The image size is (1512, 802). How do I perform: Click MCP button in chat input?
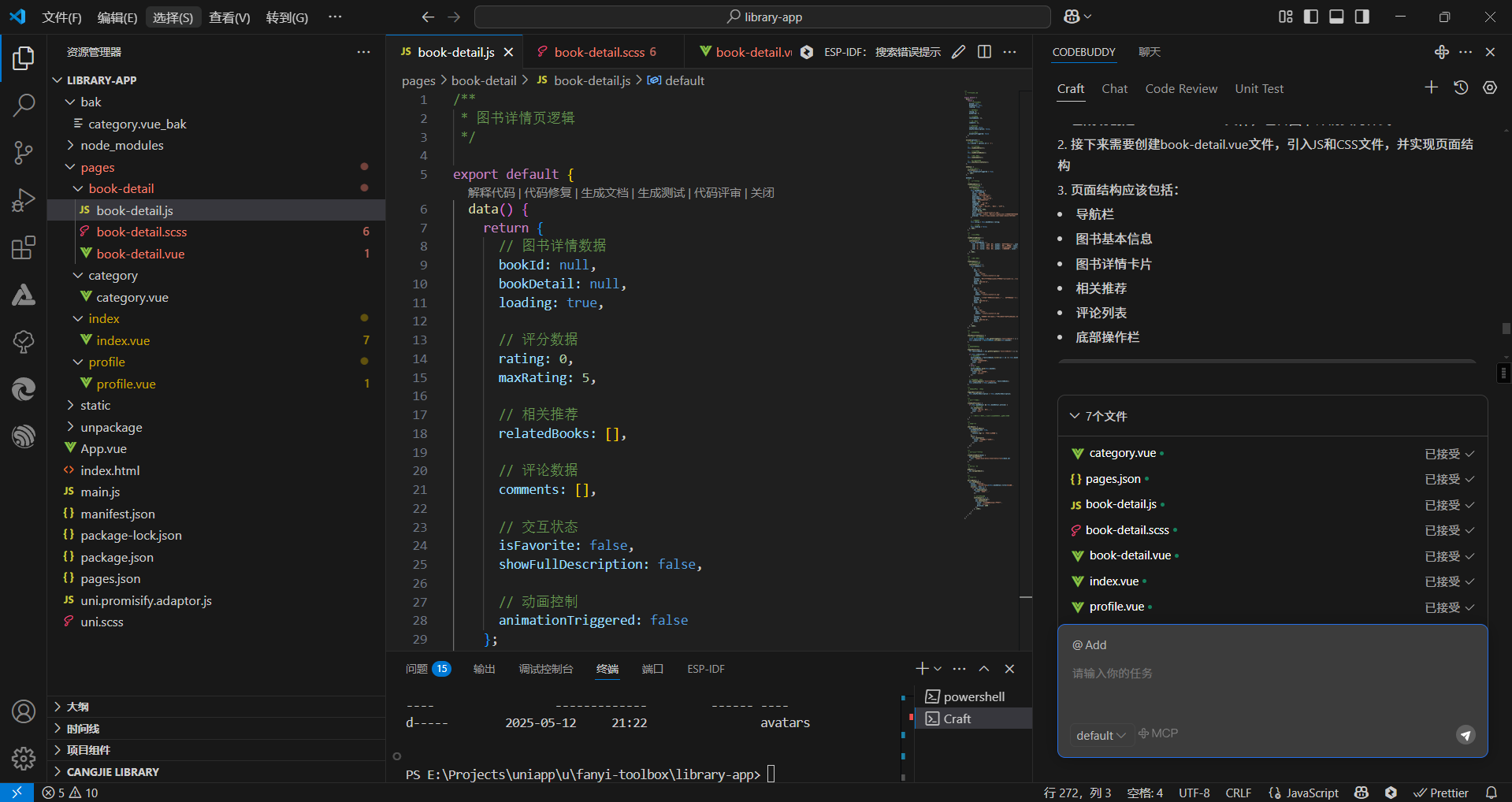[x=1158, y=733]
